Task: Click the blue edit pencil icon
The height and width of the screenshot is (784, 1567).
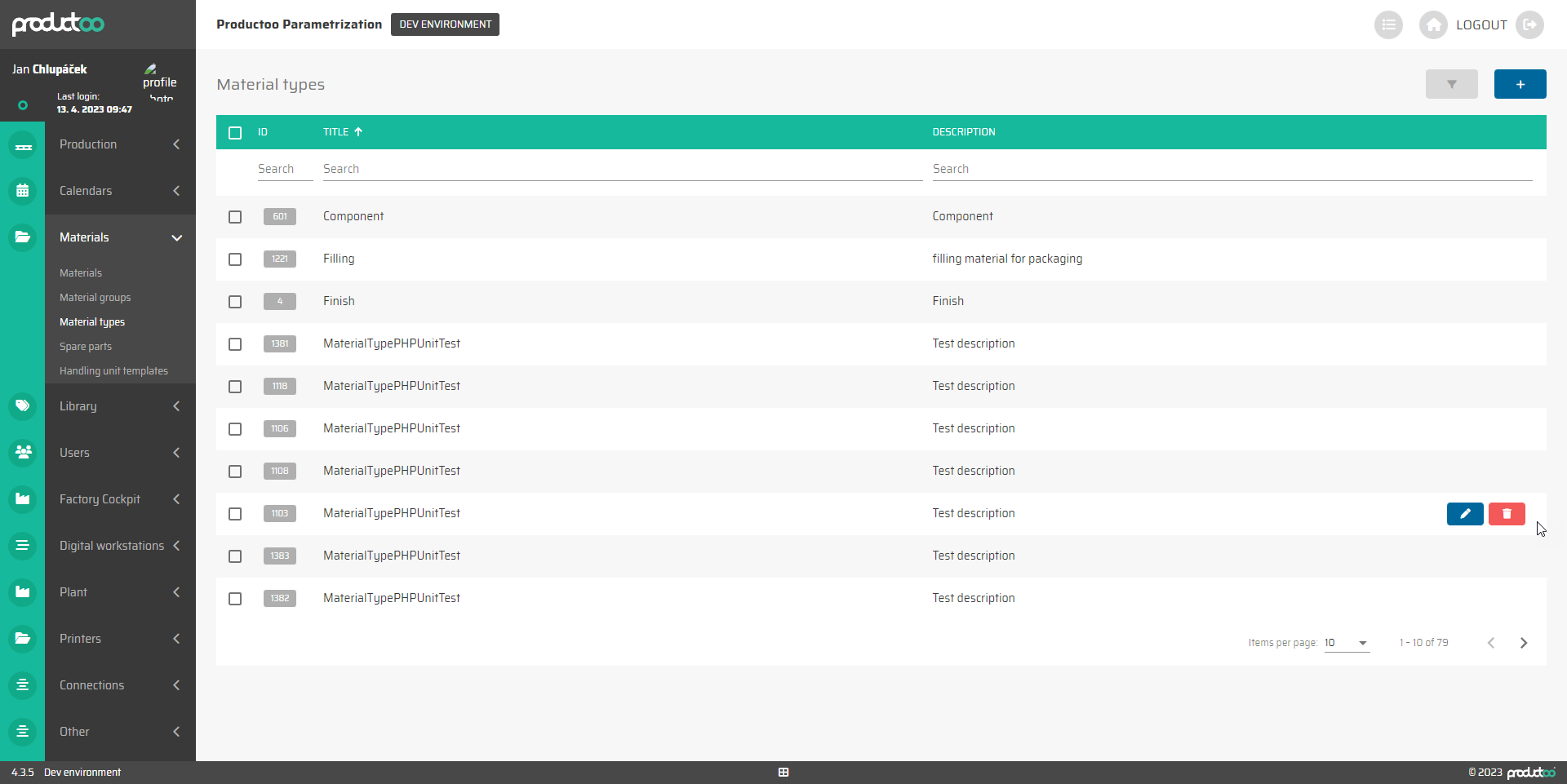Action: point(1464,514)
